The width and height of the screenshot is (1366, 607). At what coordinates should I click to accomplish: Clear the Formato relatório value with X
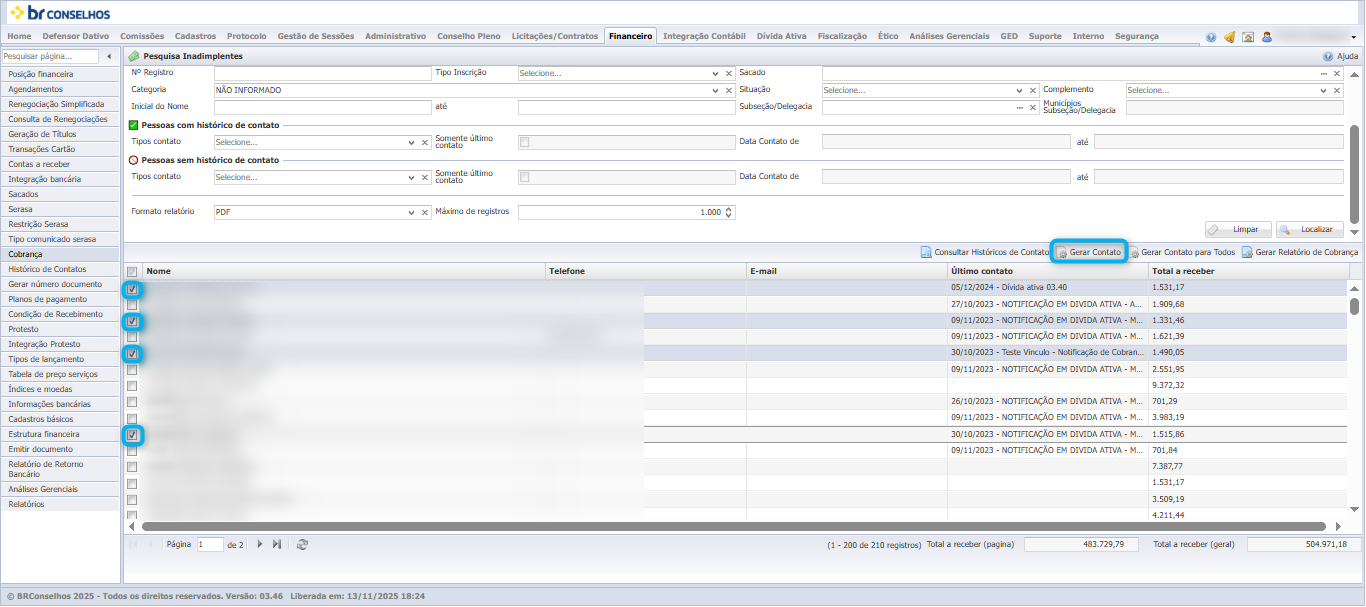pos(425,212)
